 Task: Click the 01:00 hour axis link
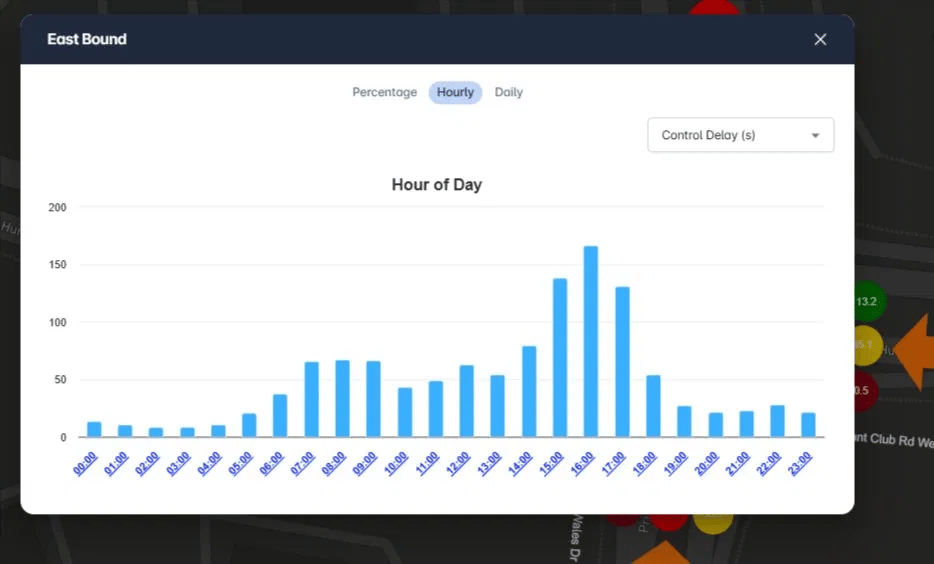point(116,463)
